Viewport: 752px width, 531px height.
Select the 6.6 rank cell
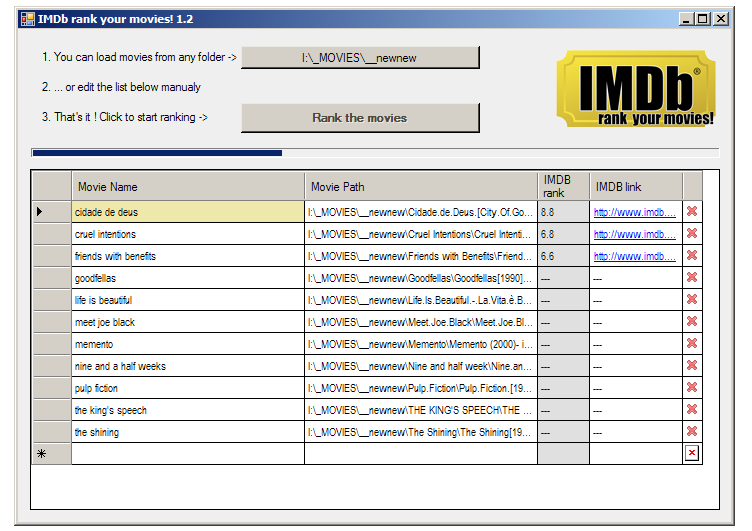click(x=563, y=256)
